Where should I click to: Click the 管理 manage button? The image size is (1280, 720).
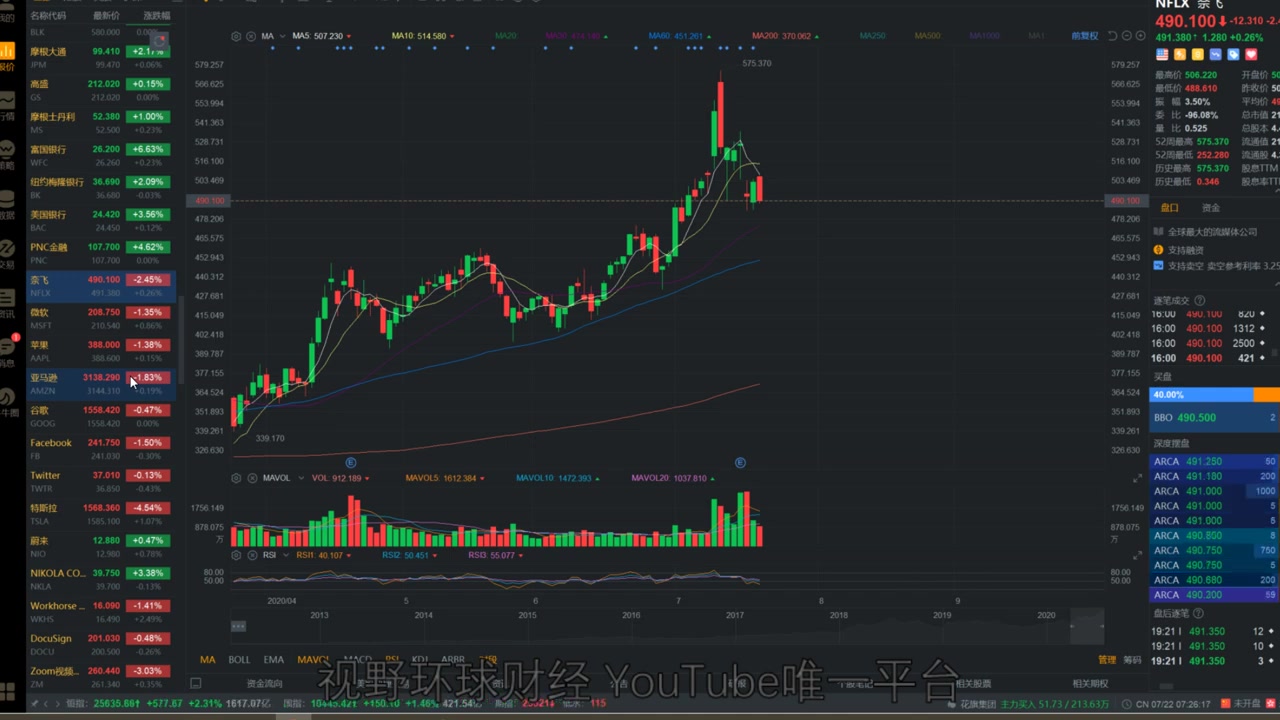[x=1107, y=660]
